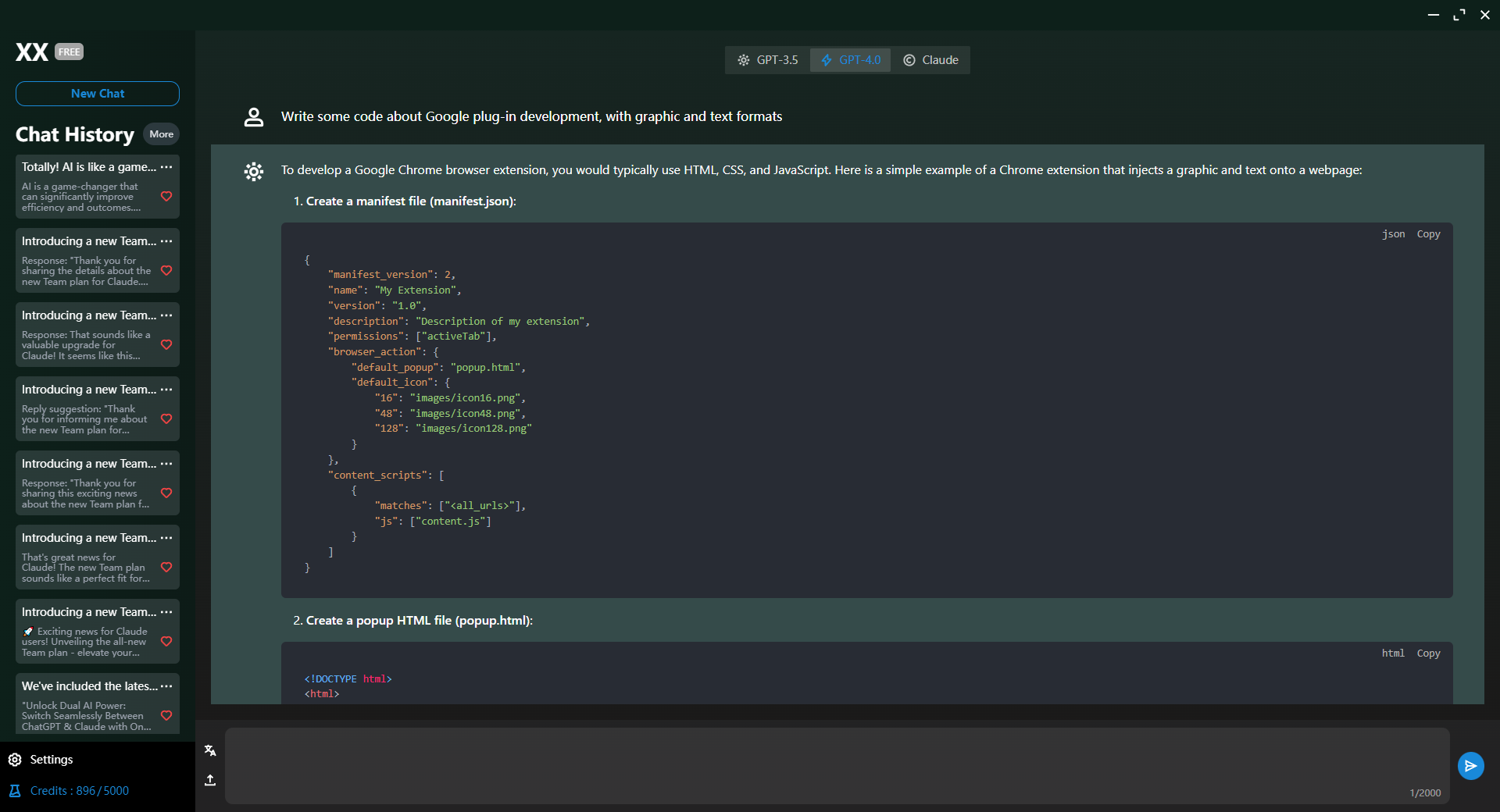Click the 'html' language label on code block
The height and width of the screenshot is (812, 1500).
[1393, 654]
